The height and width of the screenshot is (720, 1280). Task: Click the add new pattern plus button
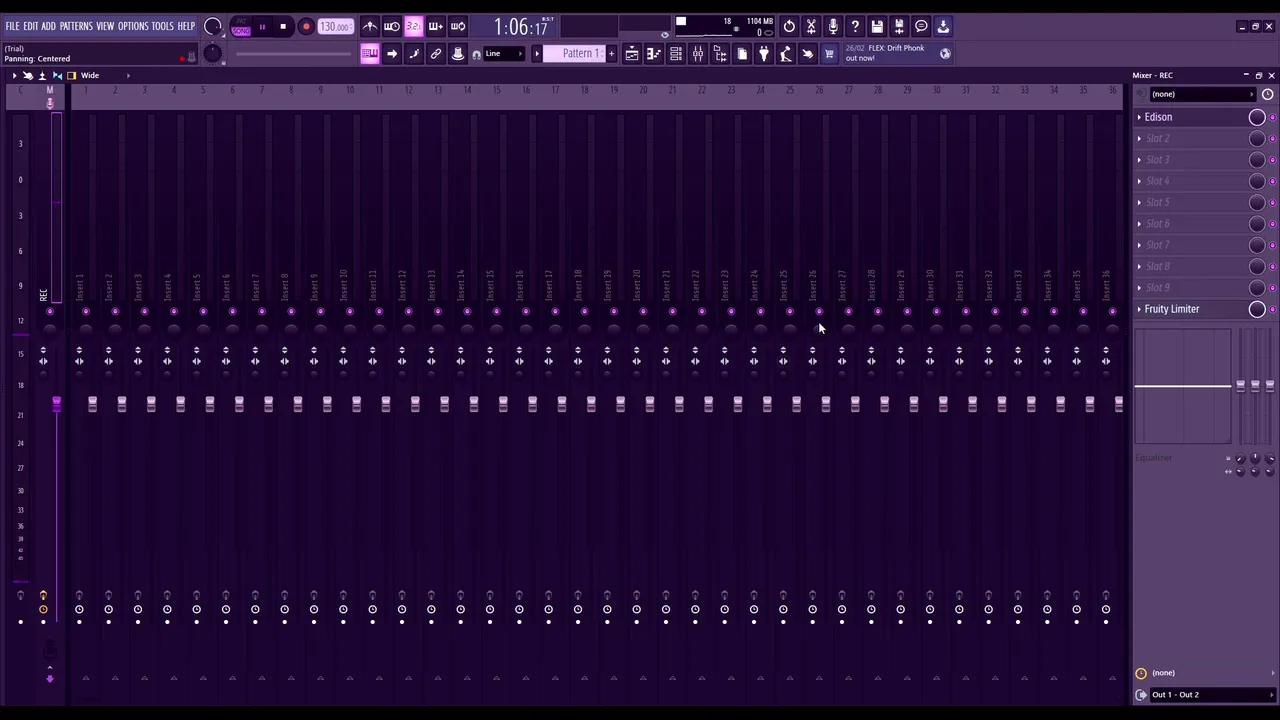click(611, 54)
